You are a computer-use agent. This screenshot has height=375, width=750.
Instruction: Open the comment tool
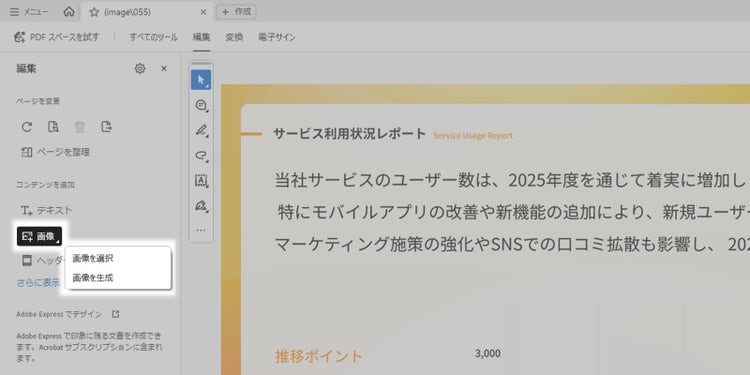click(201, 105)
